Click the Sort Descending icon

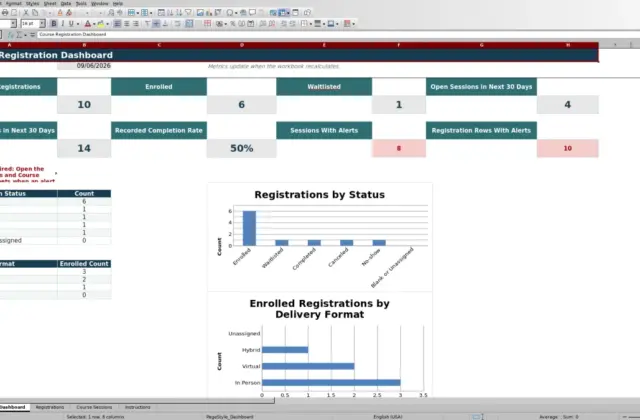tap(179, 13)
